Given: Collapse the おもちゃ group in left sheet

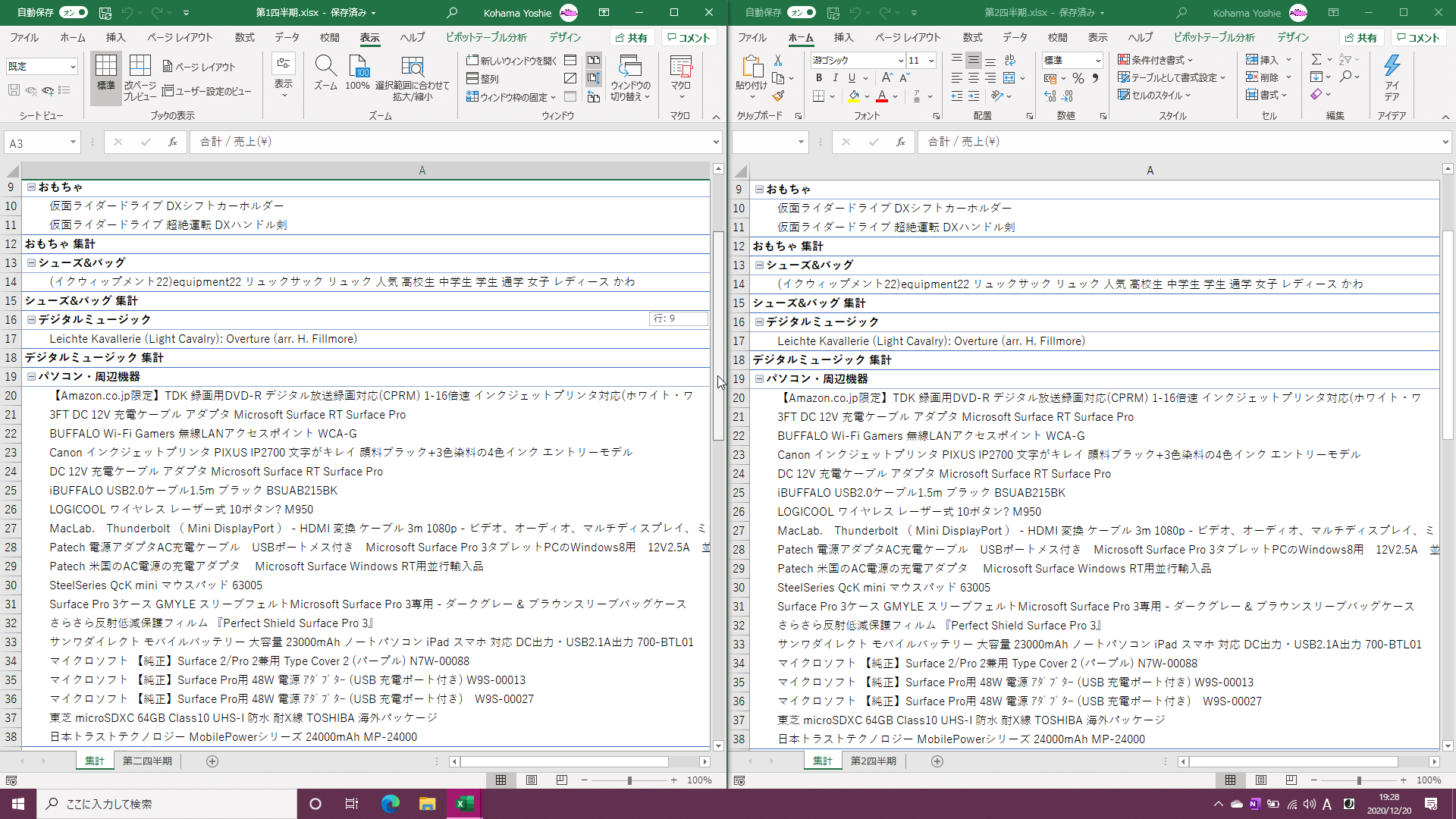Looking at the screenshot, I should (31, 187).
